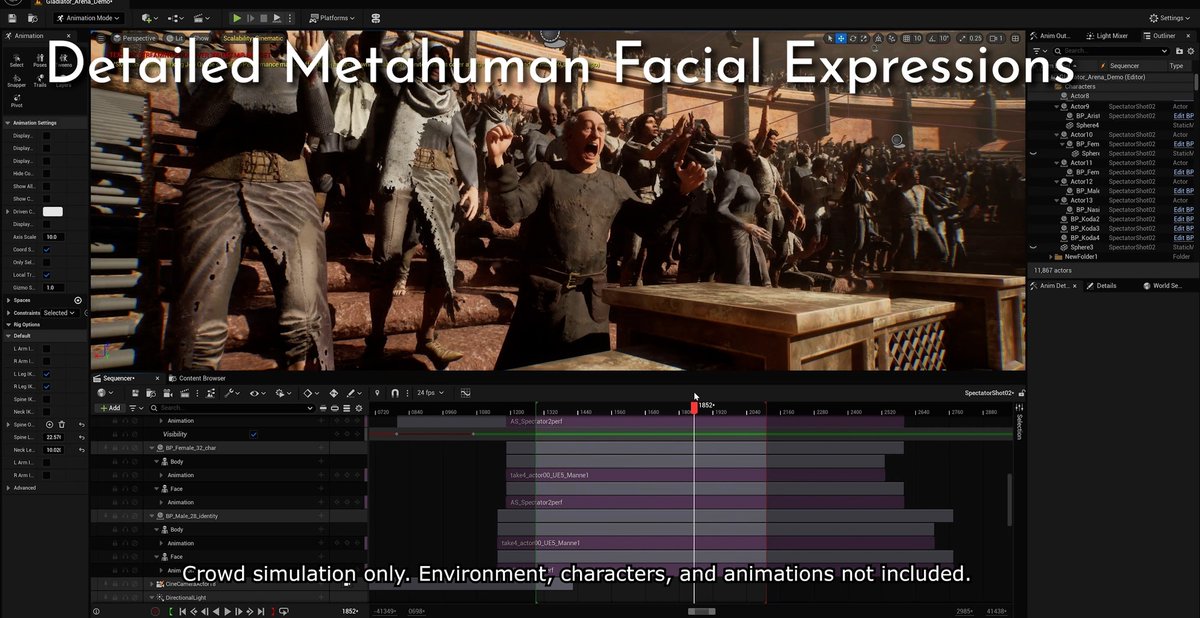Click the Sequencer settings gear icon
Viewport: 1200px width, 618px height.
click(x=359, y=407)
